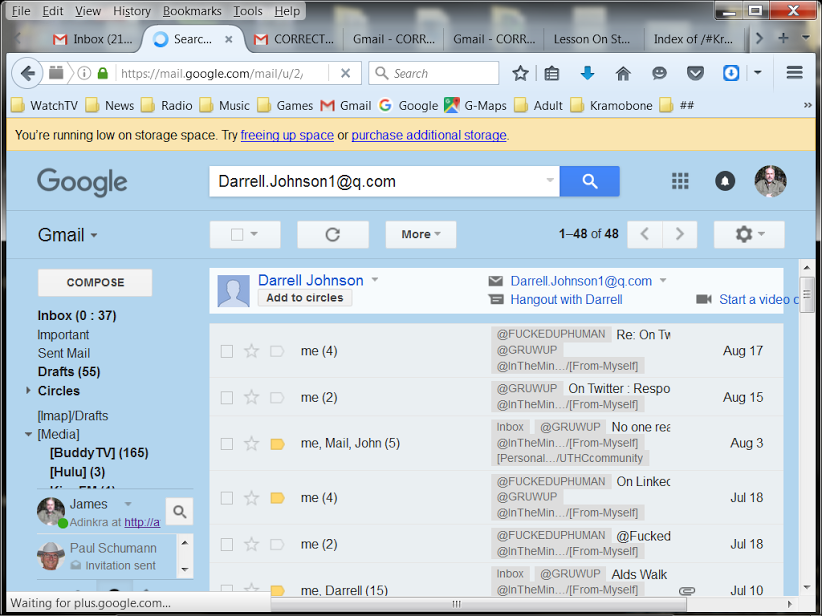Toggle the select-all checkbox

click(x=237, y=234)
